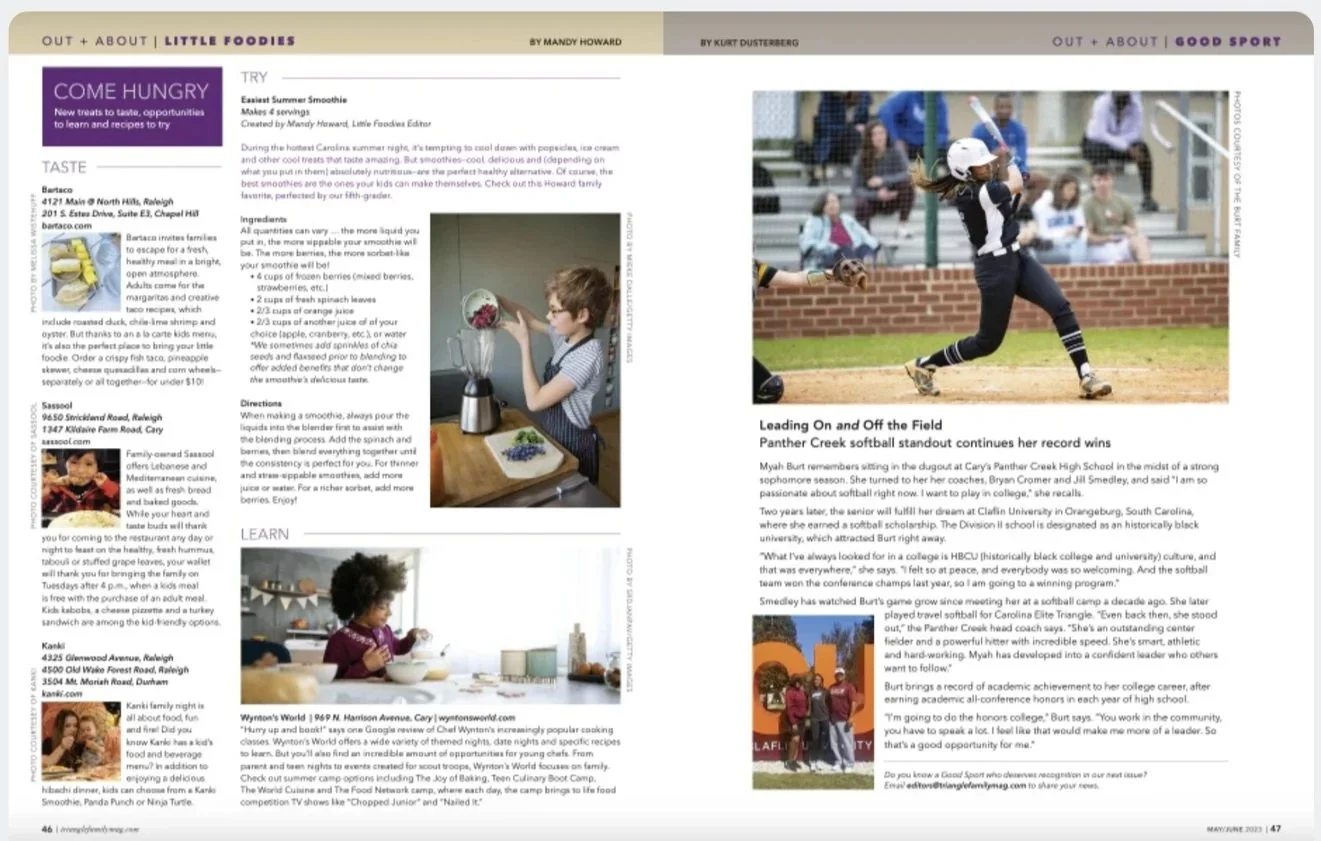
Task: Click the 'Kanki' restaurant name heading
Action: tap(53, 646)
